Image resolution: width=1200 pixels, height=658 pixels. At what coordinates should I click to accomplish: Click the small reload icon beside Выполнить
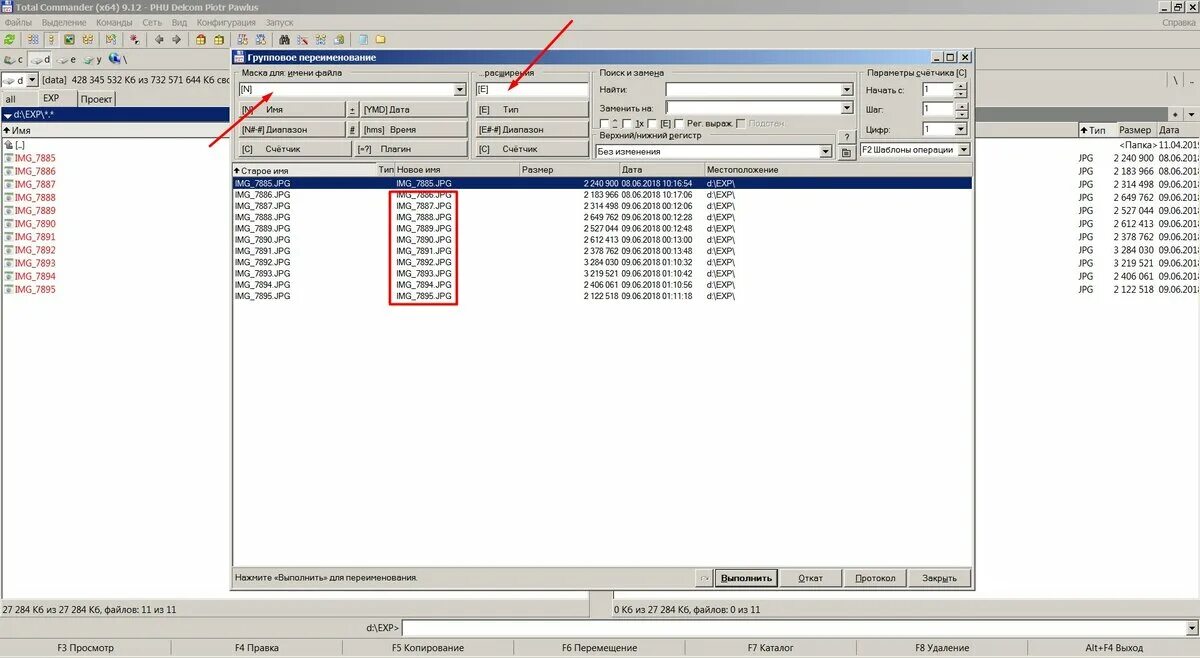coord(704,578)
